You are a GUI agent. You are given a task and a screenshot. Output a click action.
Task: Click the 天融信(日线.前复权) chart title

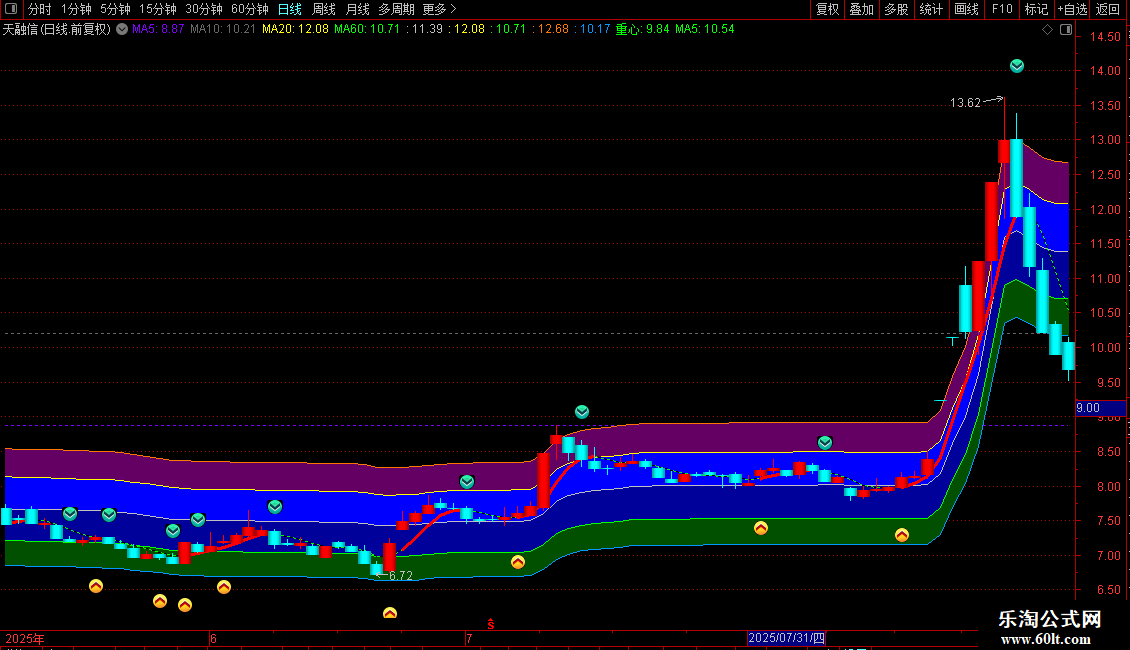pos(57,30)
